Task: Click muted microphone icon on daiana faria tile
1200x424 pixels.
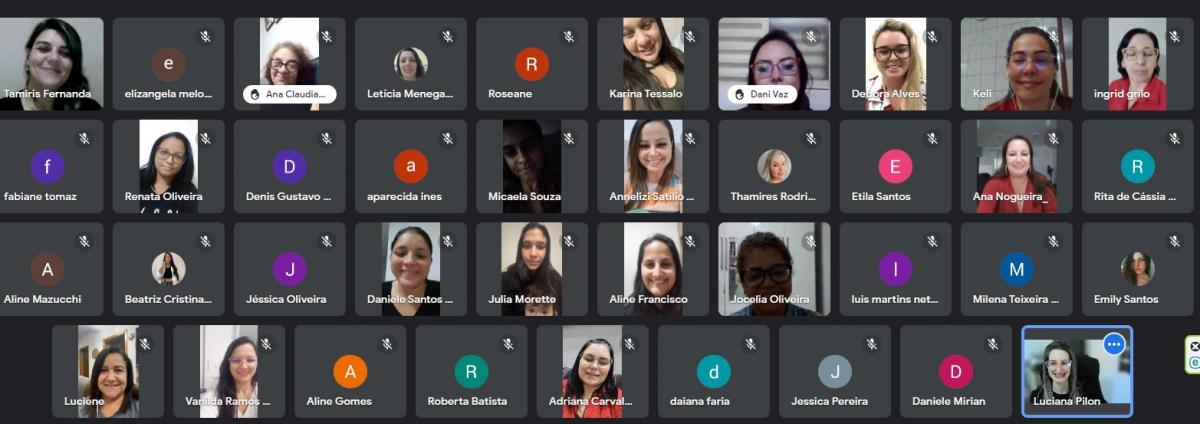Action: (x=750, y=344)
